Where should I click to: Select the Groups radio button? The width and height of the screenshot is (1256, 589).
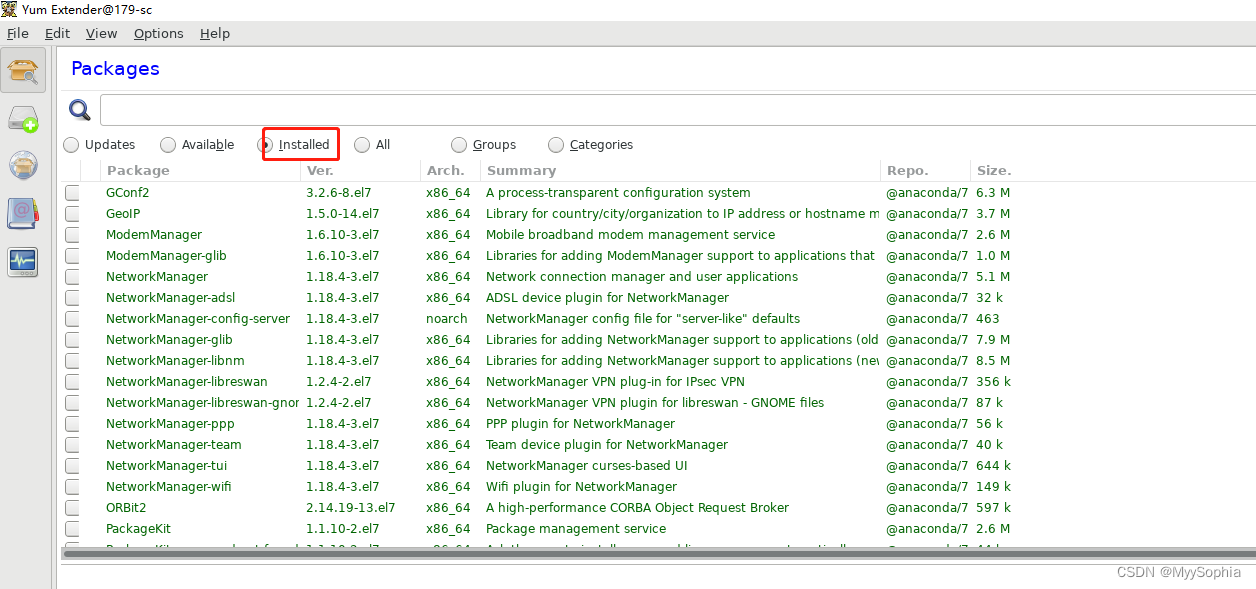tap(459, 145)
